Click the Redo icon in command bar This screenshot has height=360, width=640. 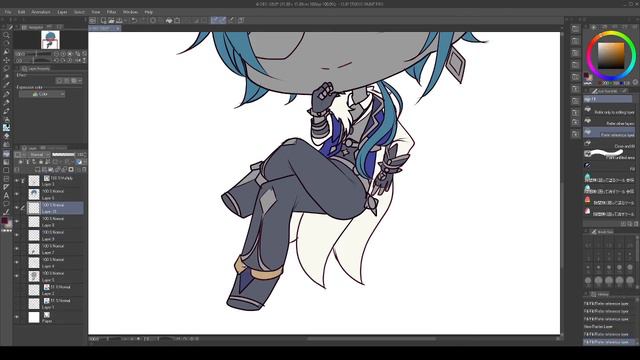(x=143, y=20)
